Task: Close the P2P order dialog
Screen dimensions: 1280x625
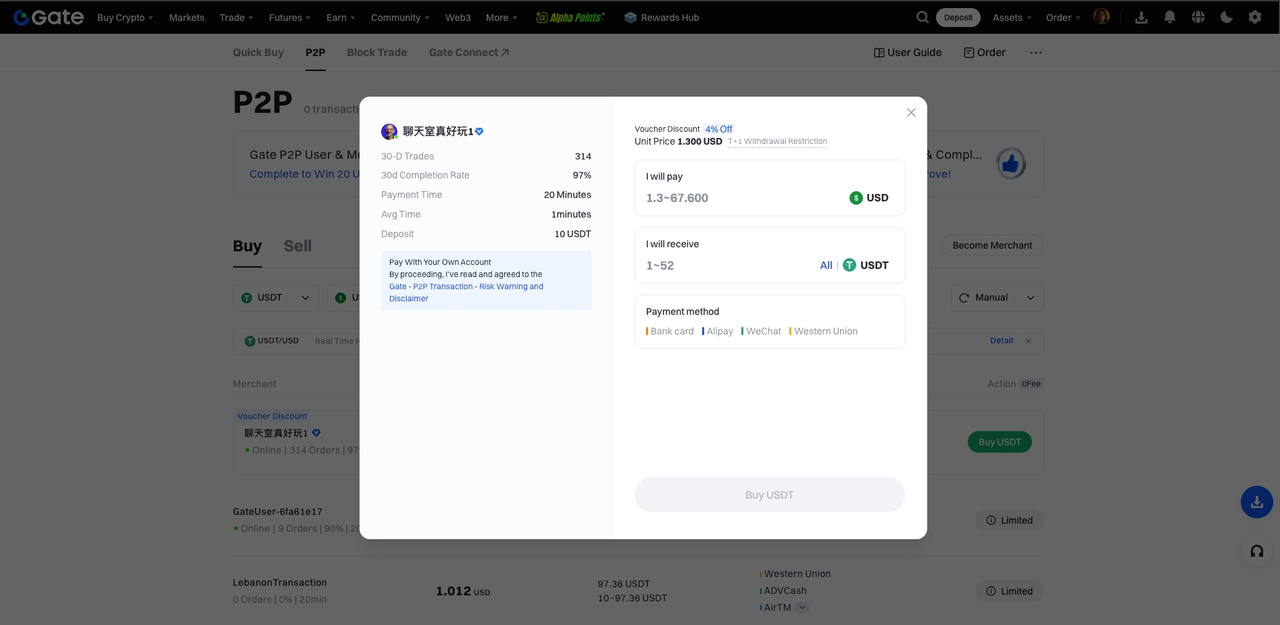Action: click(x=911, y=113)
